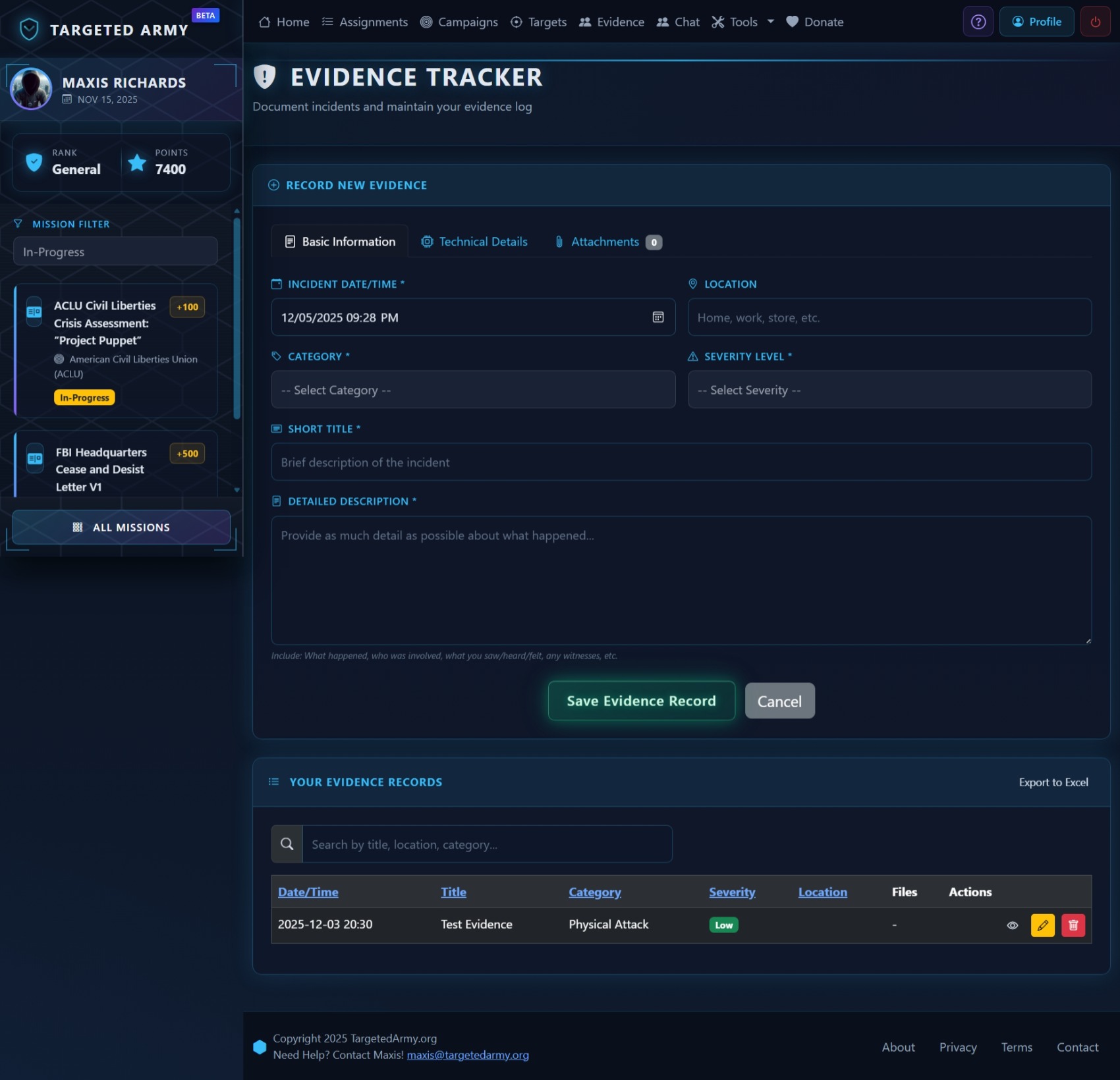The width and height of the screenshot is (1120, 1080).
Task: Go to Campaigns in the navigation bar
Action: pyautogui.click(x=459, y=22)
